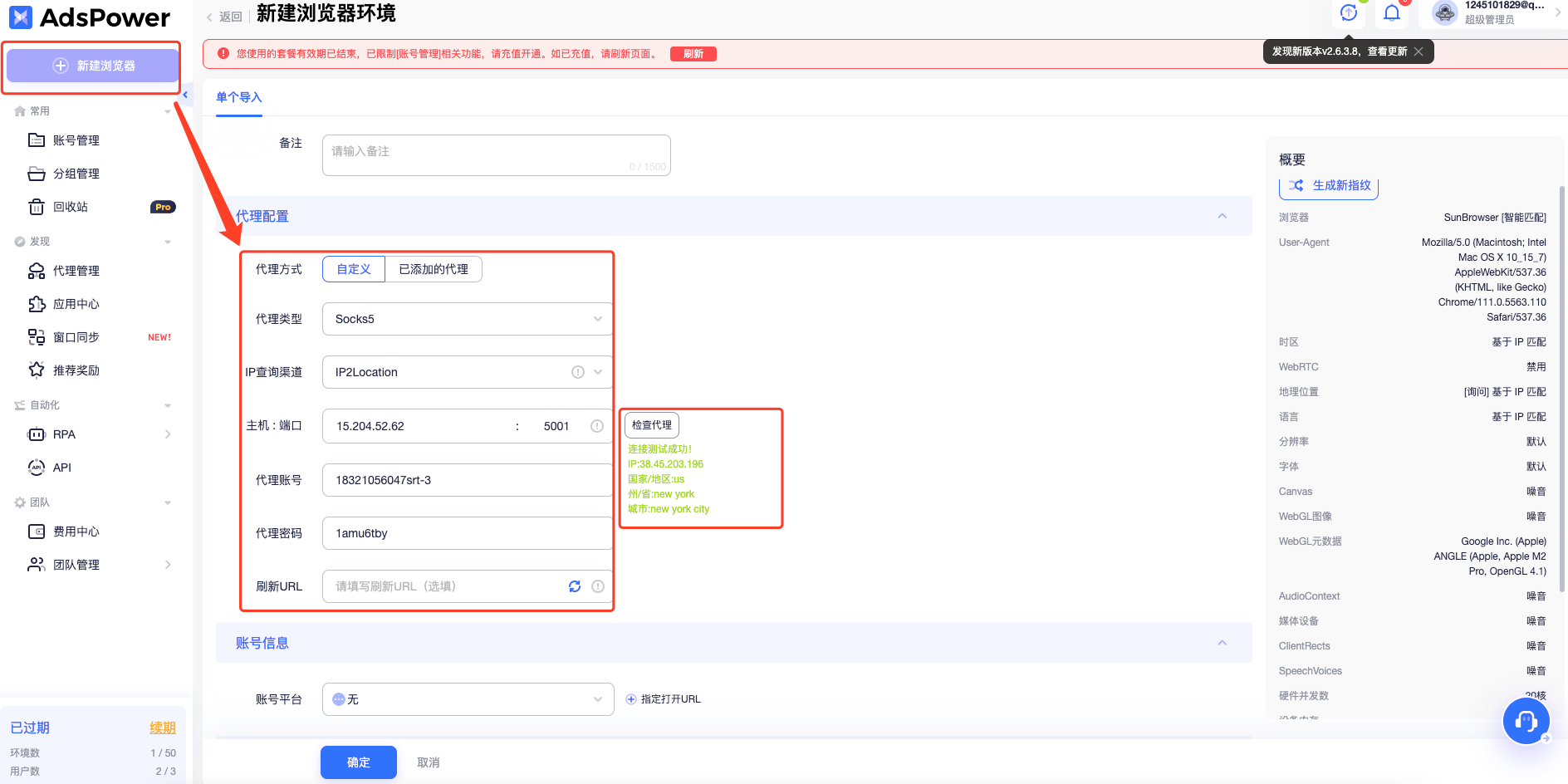1568x784 pixels.
Task: Click the 检查代理 button
Action: tap(652, 425)
